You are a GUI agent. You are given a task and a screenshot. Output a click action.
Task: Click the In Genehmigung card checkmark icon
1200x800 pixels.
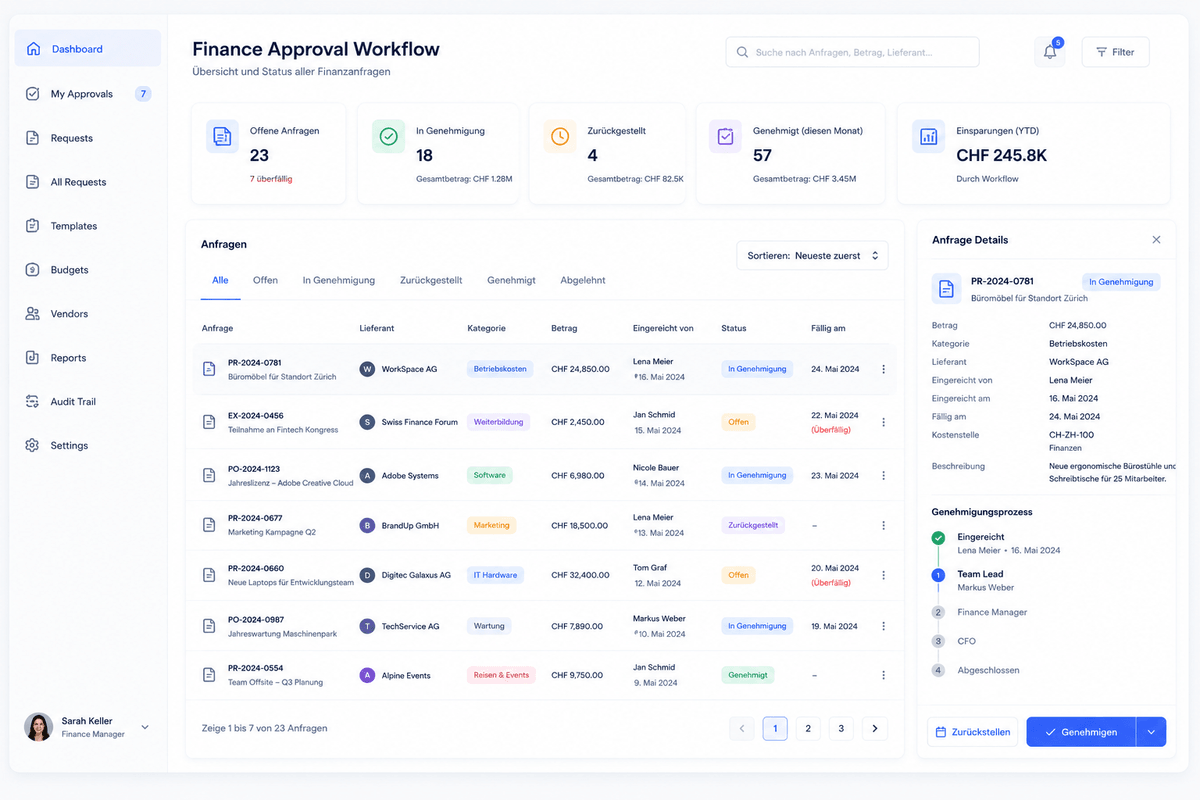(x=389, y=137)
